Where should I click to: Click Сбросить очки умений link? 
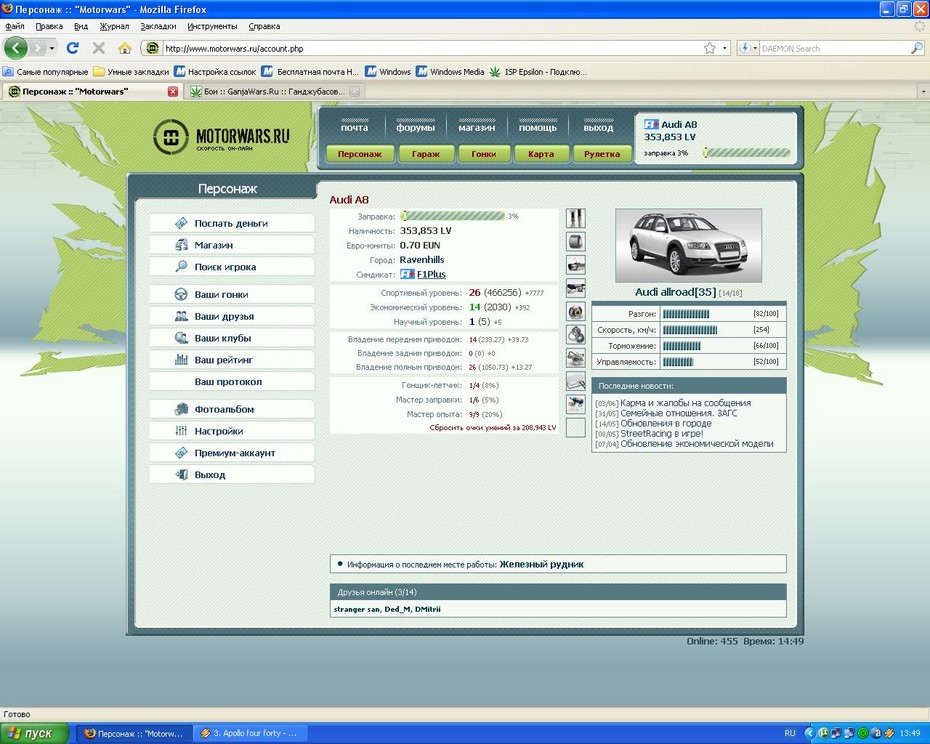pyautogui.click(x=493, y=427)
